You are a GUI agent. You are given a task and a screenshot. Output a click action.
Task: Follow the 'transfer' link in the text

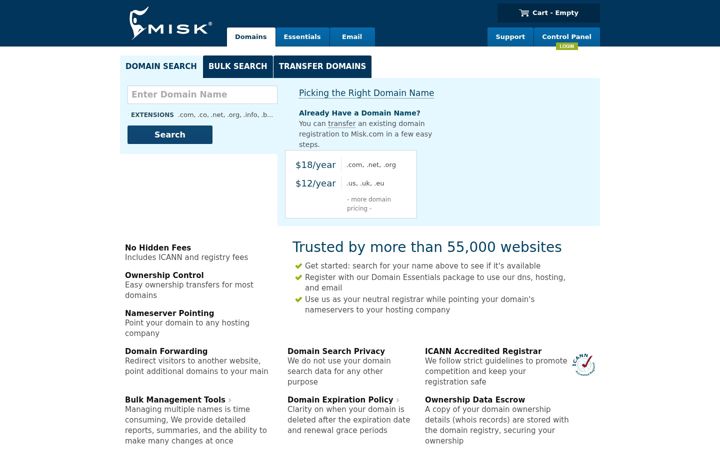(342, 124)
